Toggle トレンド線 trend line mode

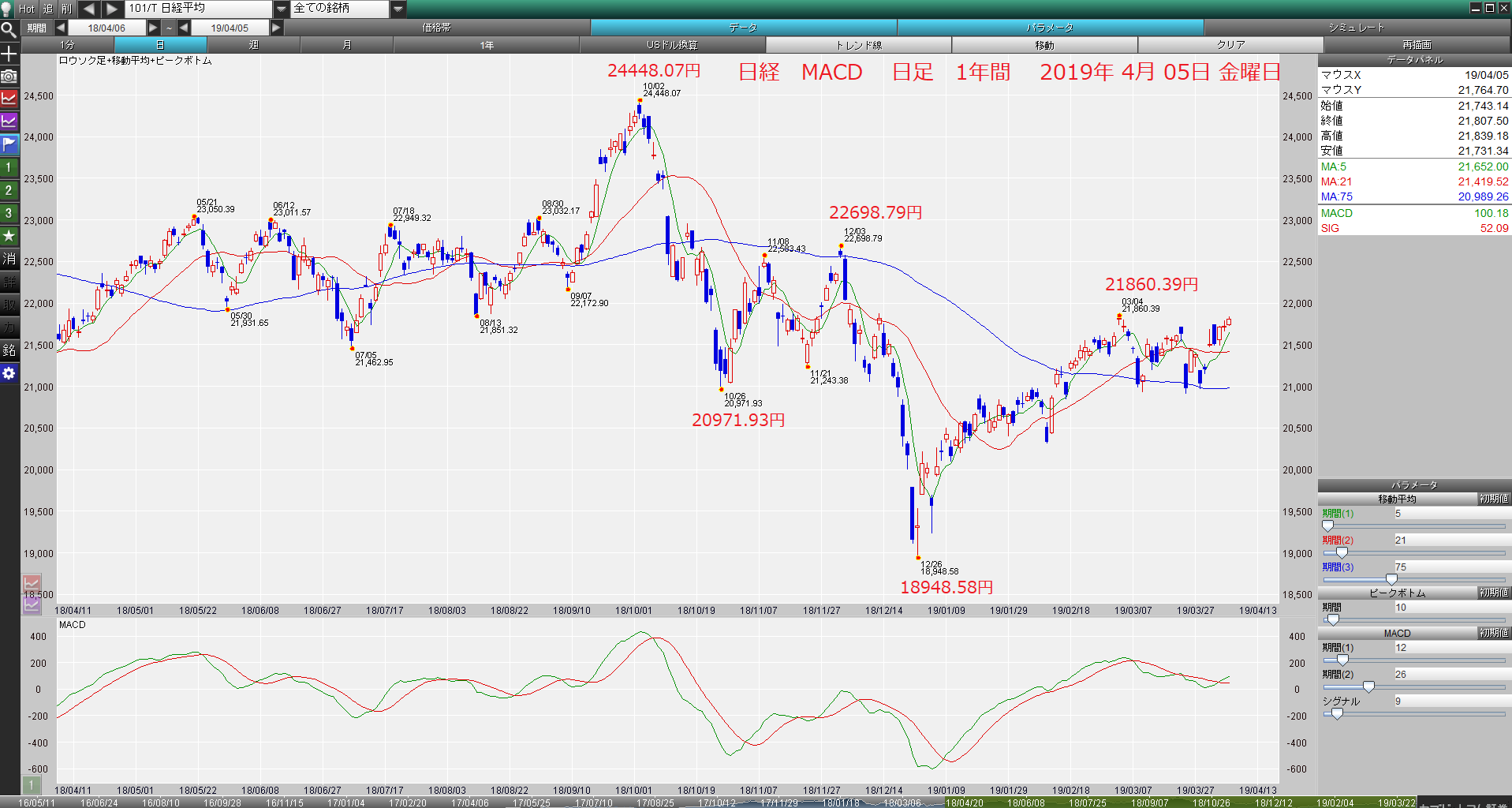tap(859, 45)
